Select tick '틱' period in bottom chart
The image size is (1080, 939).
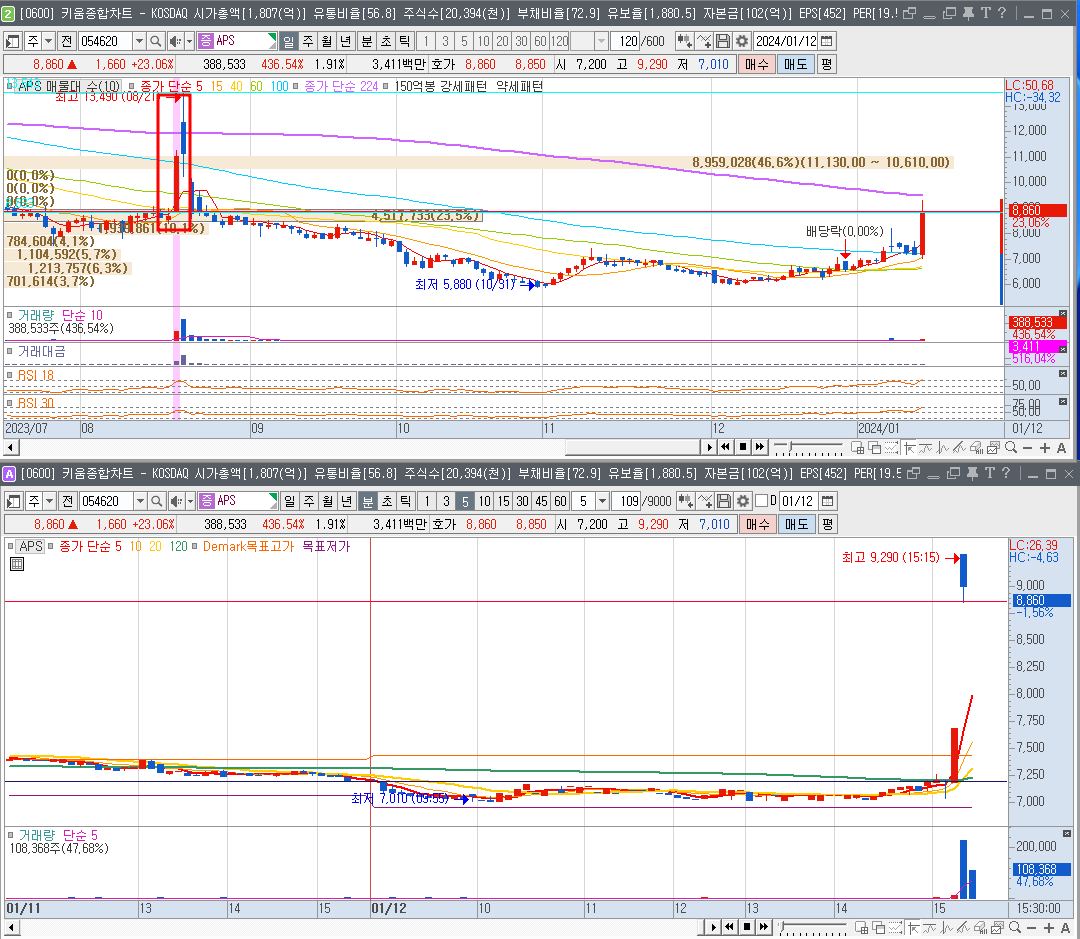tap(406, 501)
